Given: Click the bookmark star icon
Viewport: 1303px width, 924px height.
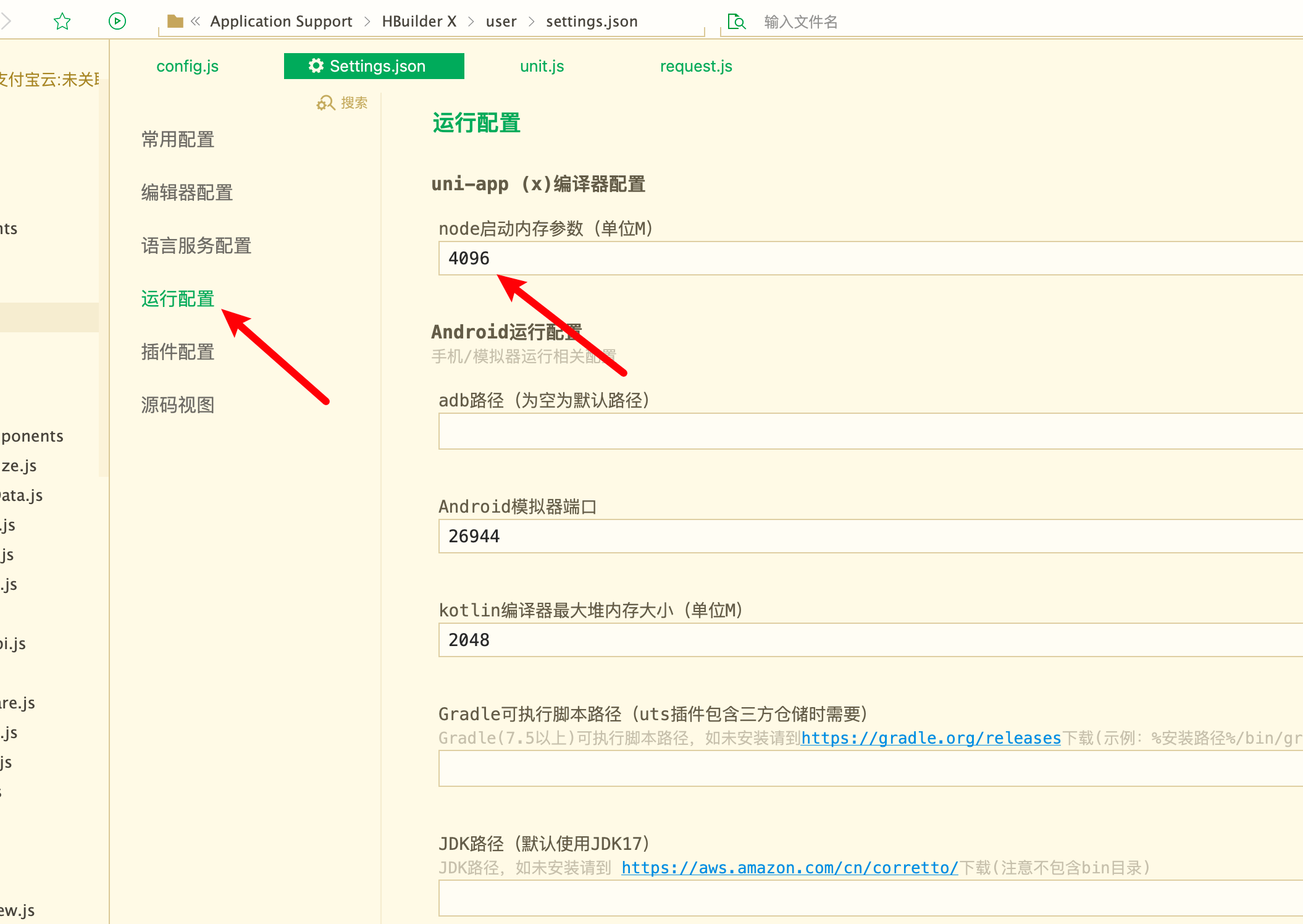Looking at the screenshot, I should point(62,22).
